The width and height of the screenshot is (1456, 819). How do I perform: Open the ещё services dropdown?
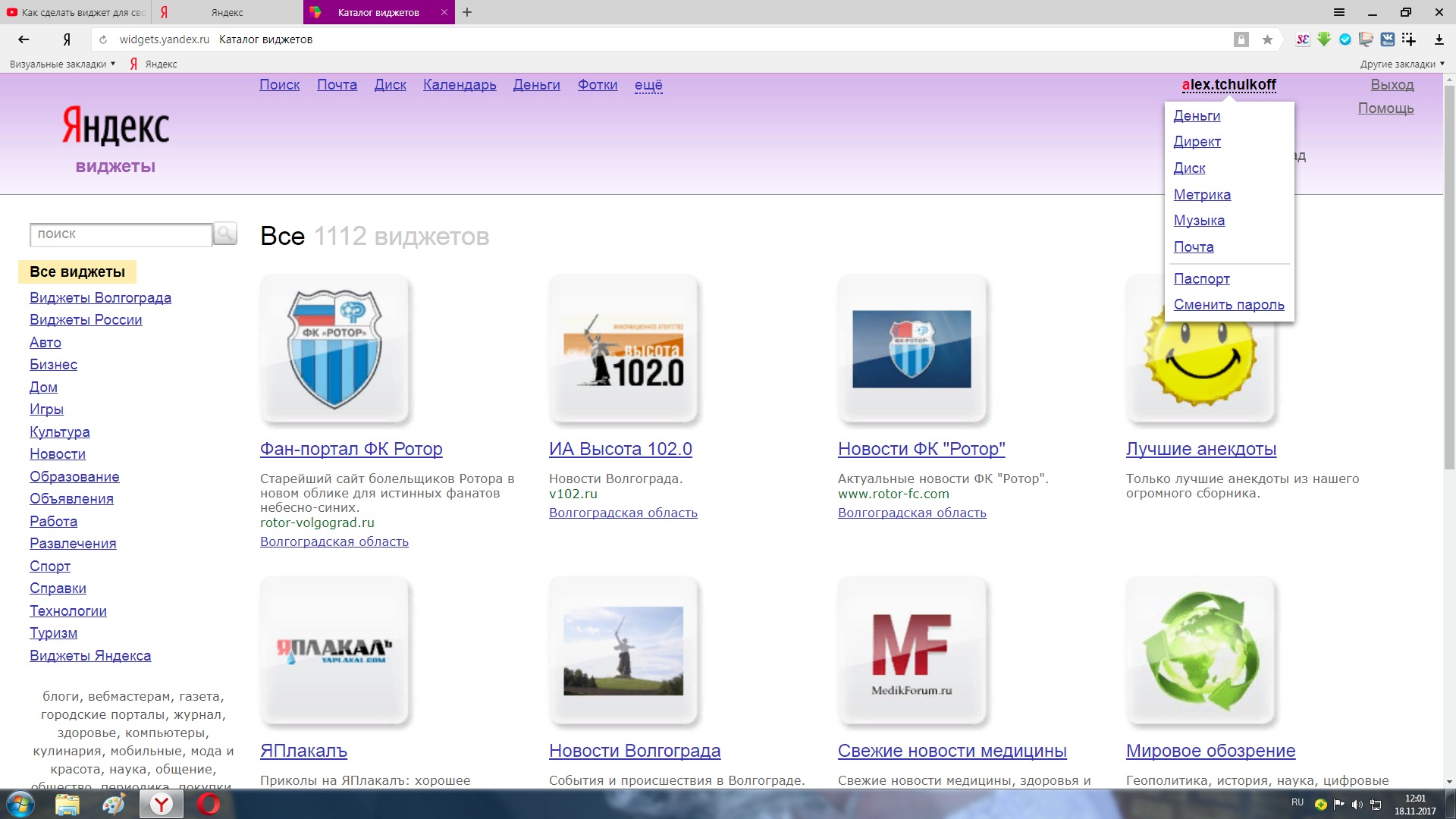648,85
